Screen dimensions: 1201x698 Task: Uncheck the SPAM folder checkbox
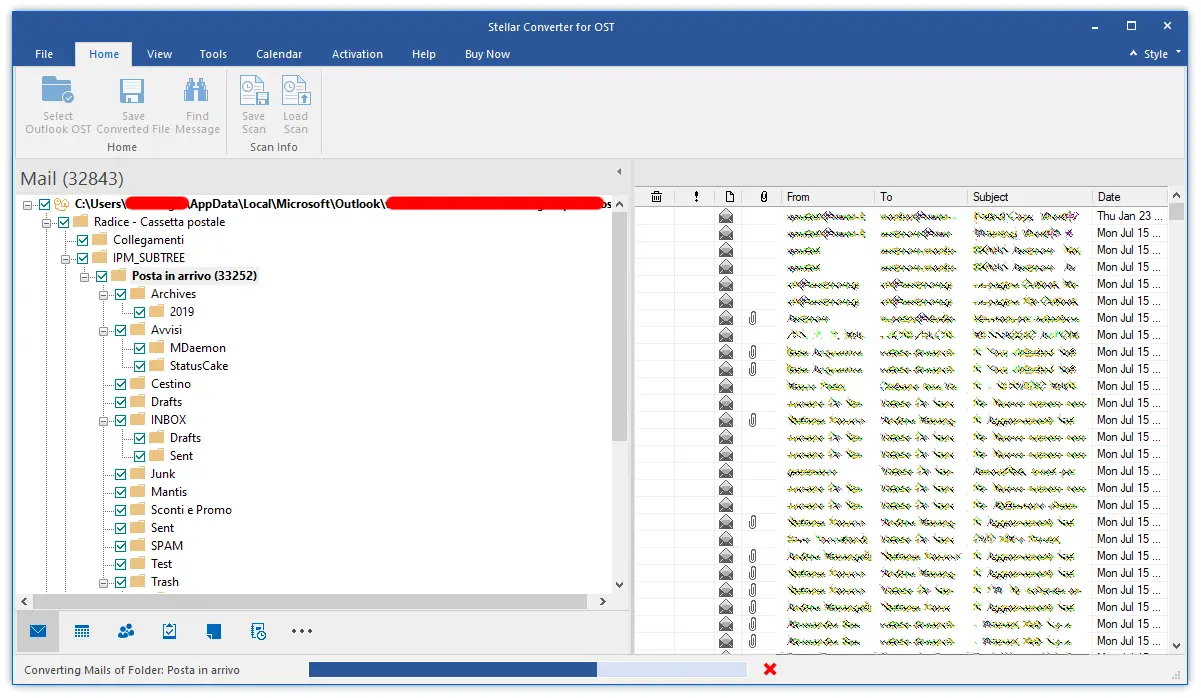pos(120,546)
